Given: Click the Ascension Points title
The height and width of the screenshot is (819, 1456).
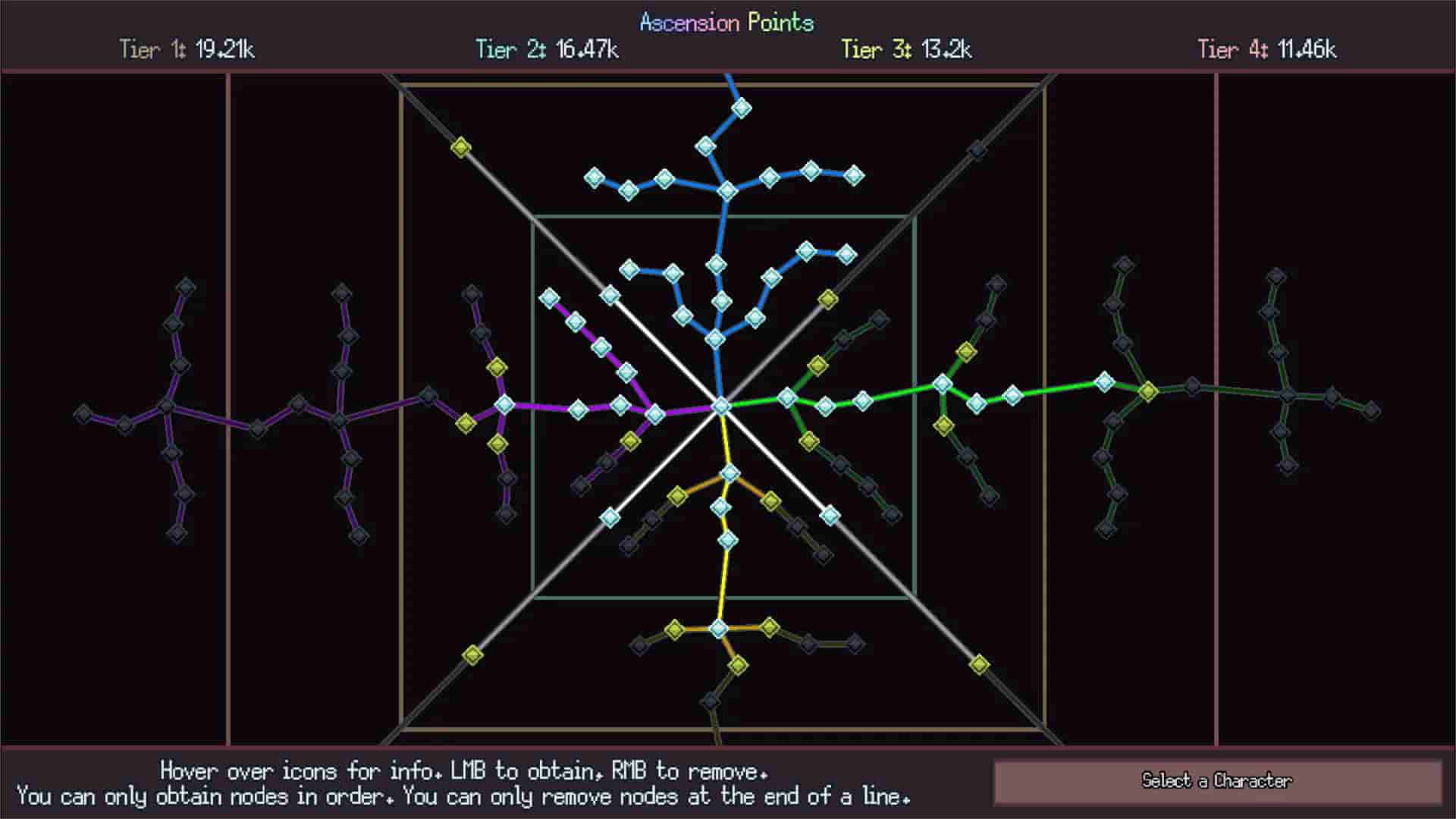Looking at the screenshot, I should (726, 23).
